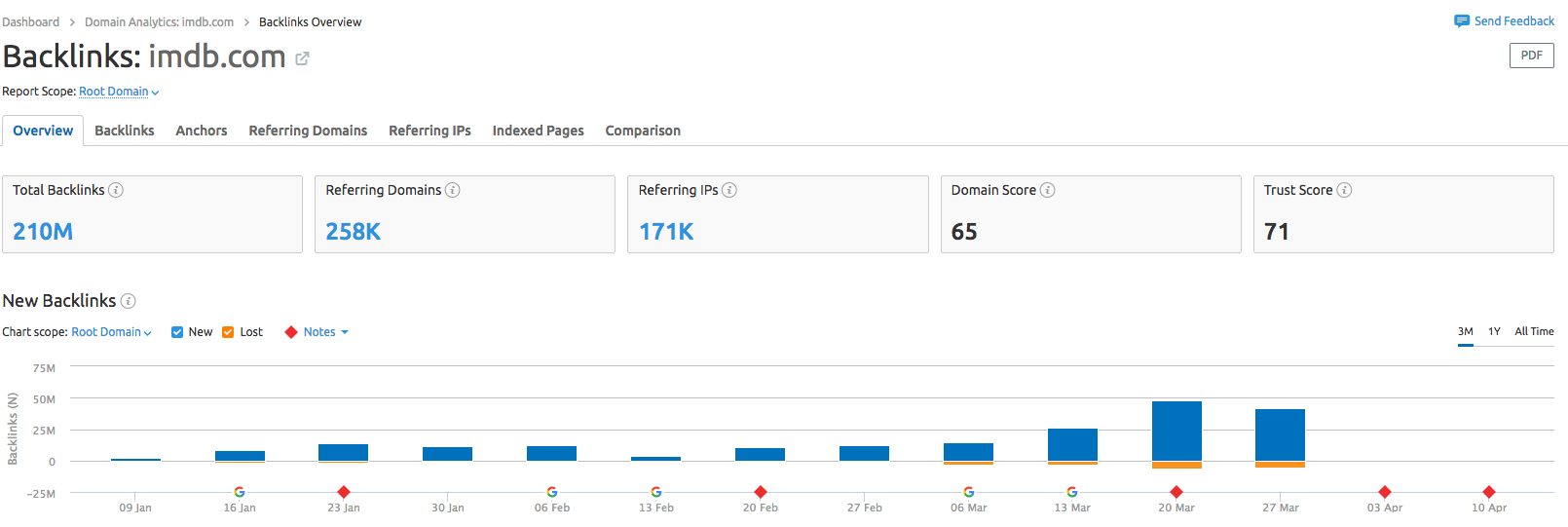Open the 171K referring IPs value
The width and height of the screenshot is (1568, 527).
pyautogui.click(x=666, y=232)
